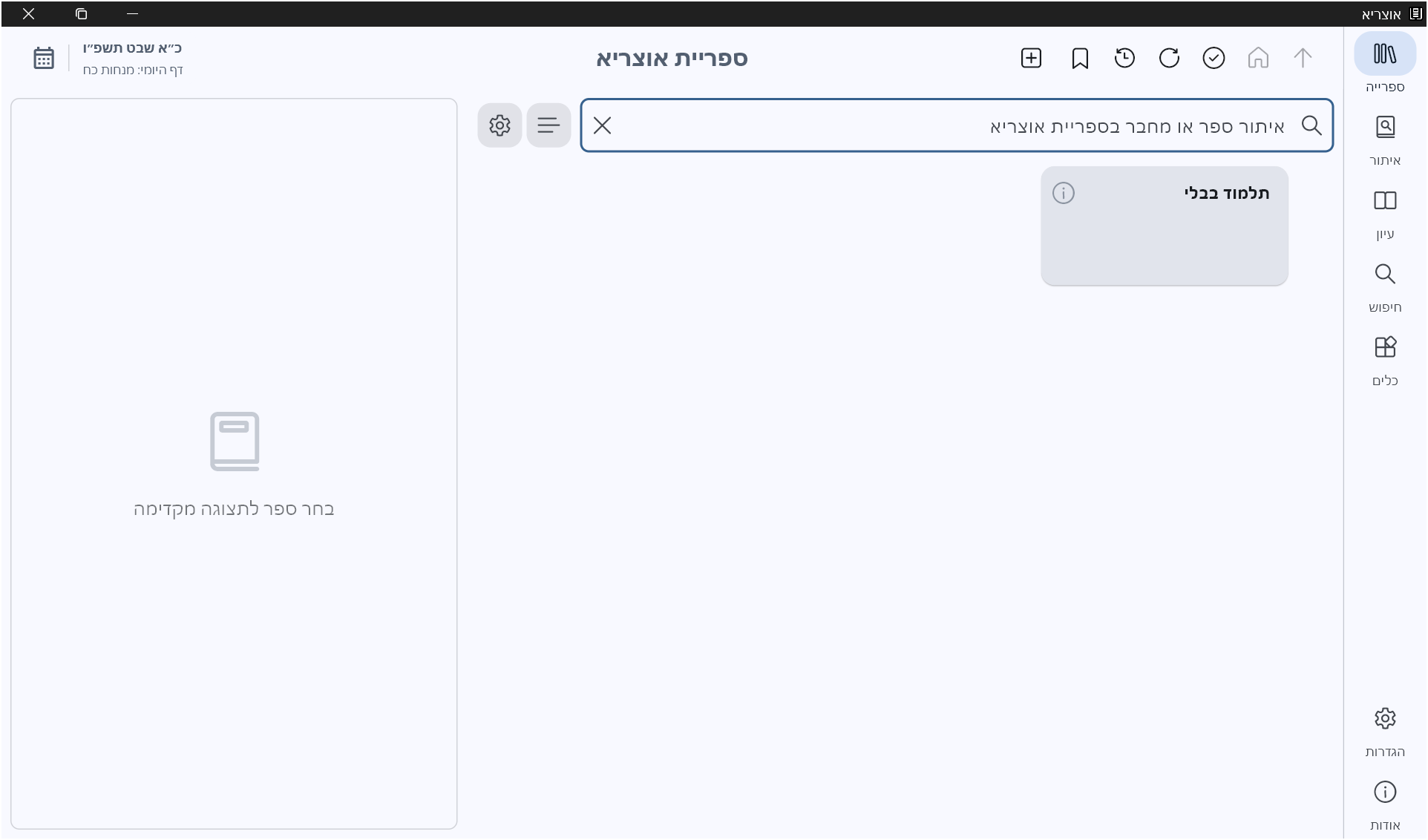Click the add-new plus square toolbar icon
This screenshot has width=1428, height=840.
1031,58
